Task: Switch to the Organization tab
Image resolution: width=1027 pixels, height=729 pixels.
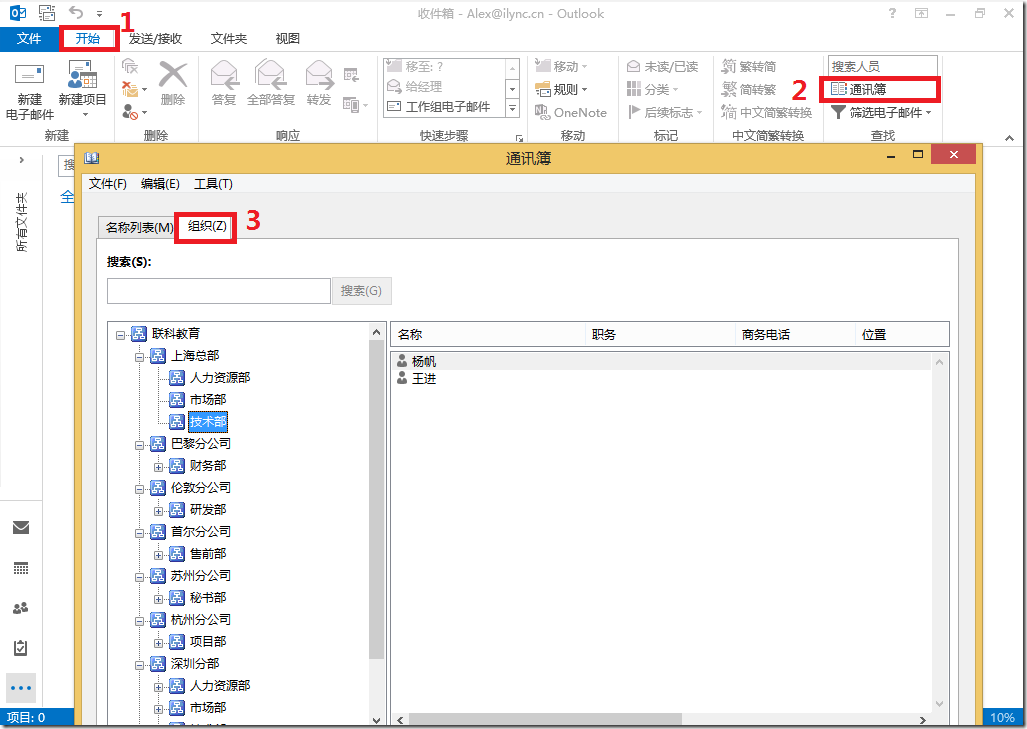Action: (x=207, y=226)
